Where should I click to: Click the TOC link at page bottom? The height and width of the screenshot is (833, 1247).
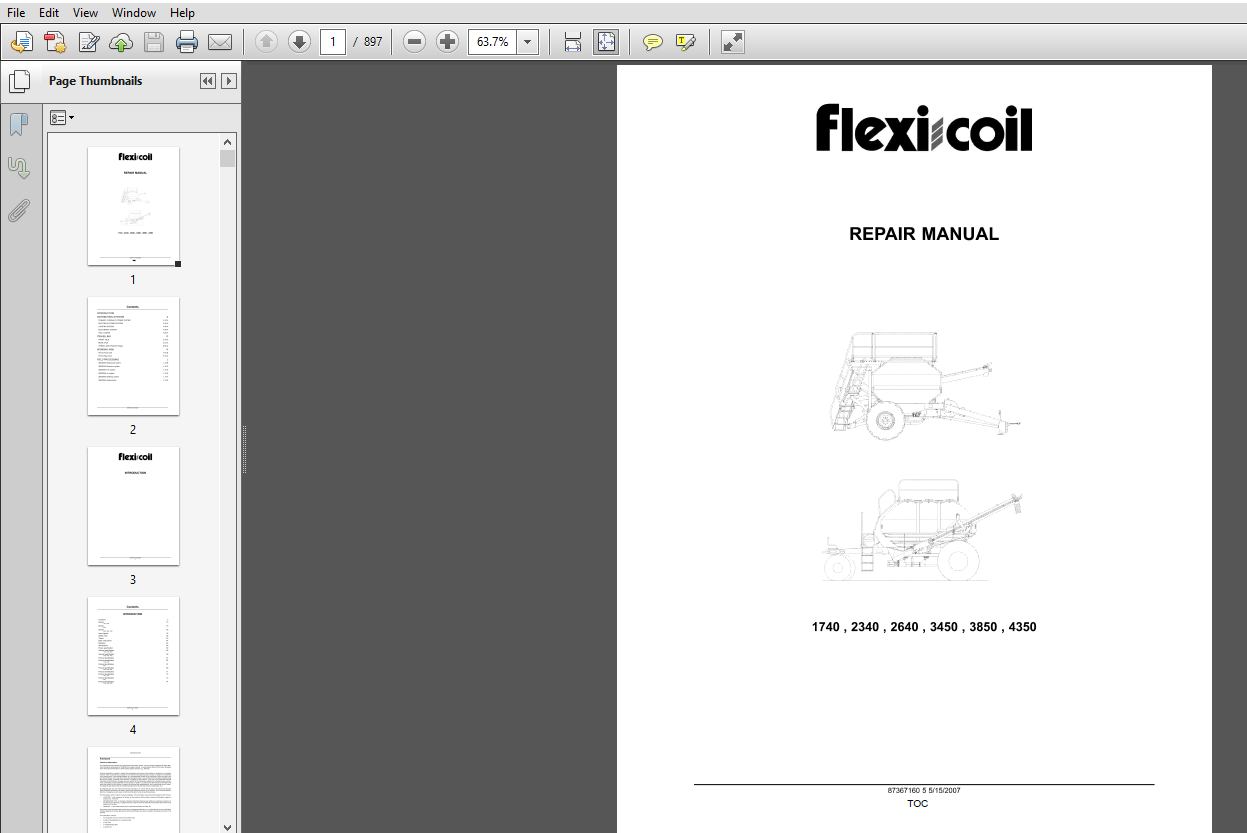[917, 804]
